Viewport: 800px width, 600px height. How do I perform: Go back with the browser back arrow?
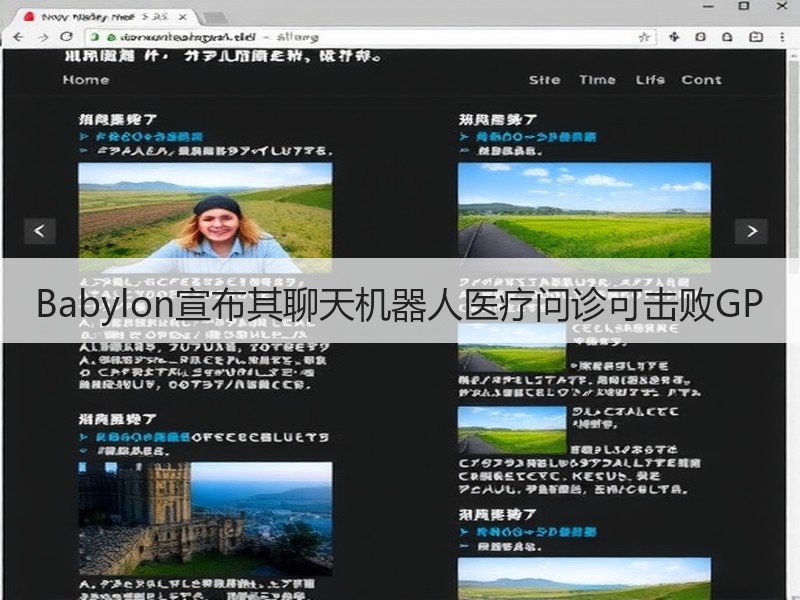click(x=18, y=37)
